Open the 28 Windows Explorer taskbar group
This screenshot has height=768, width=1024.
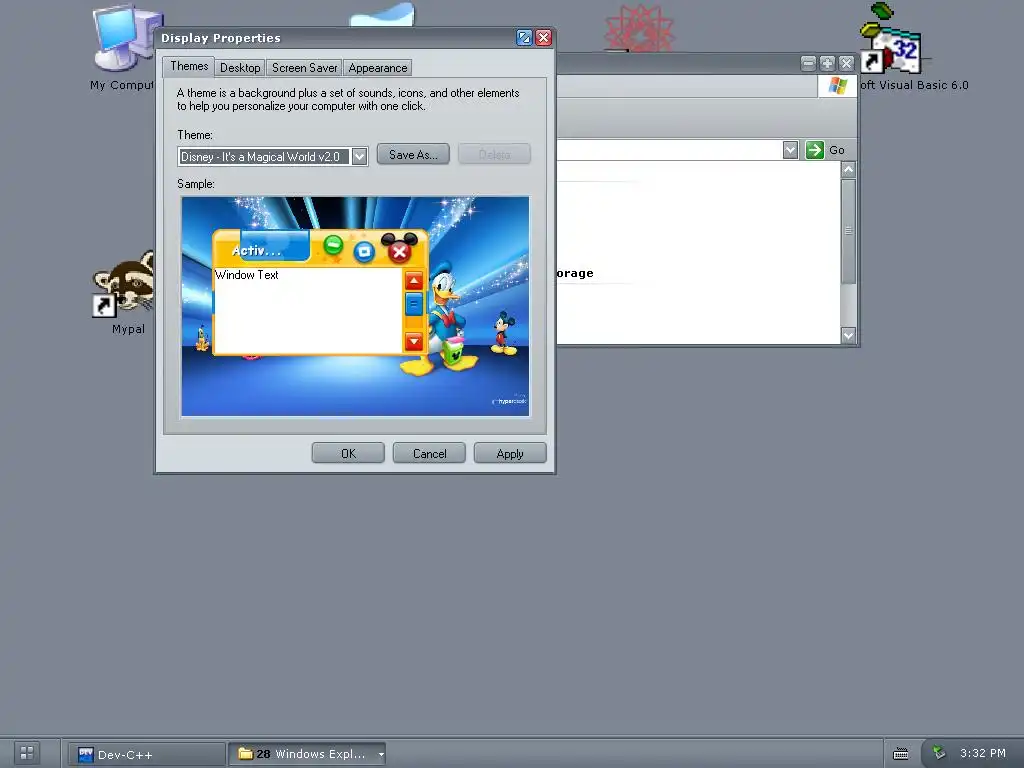306,754
